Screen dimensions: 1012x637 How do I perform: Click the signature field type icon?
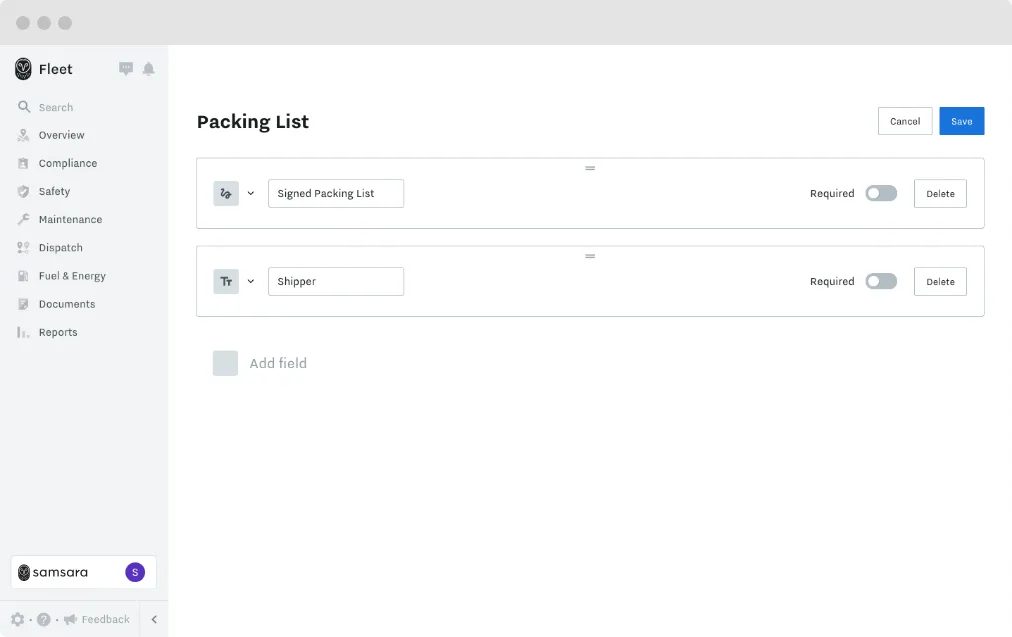tap(226, 193)
